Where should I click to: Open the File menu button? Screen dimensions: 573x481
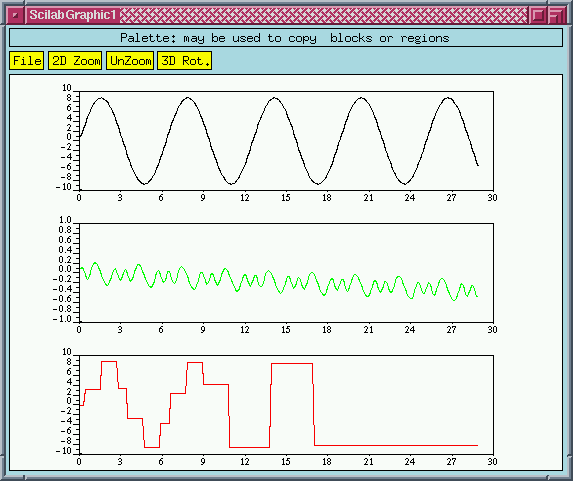pos(27,61)
